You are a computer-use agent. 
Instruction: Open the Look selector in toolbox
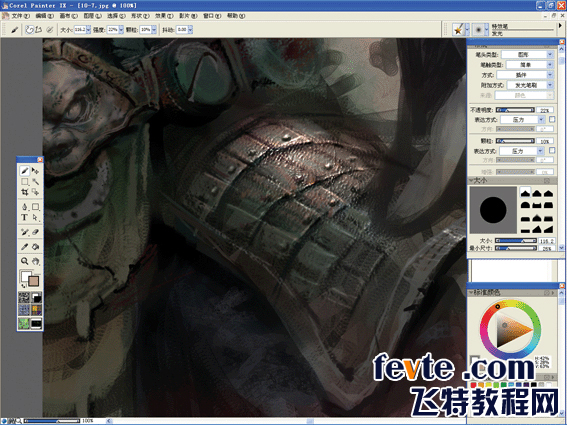(x=24, y=323)
